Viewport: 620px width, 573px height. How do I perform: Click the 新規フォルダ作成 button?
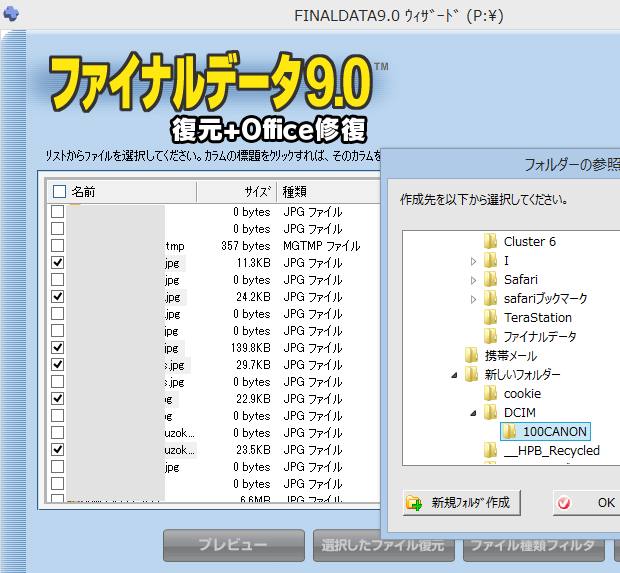coord(459,502)
